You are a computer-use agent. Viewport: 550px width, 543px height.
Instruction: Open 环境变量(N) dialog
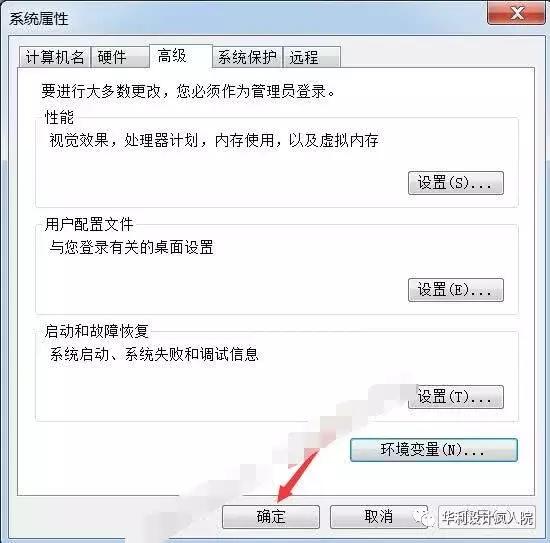pos(434,450)
